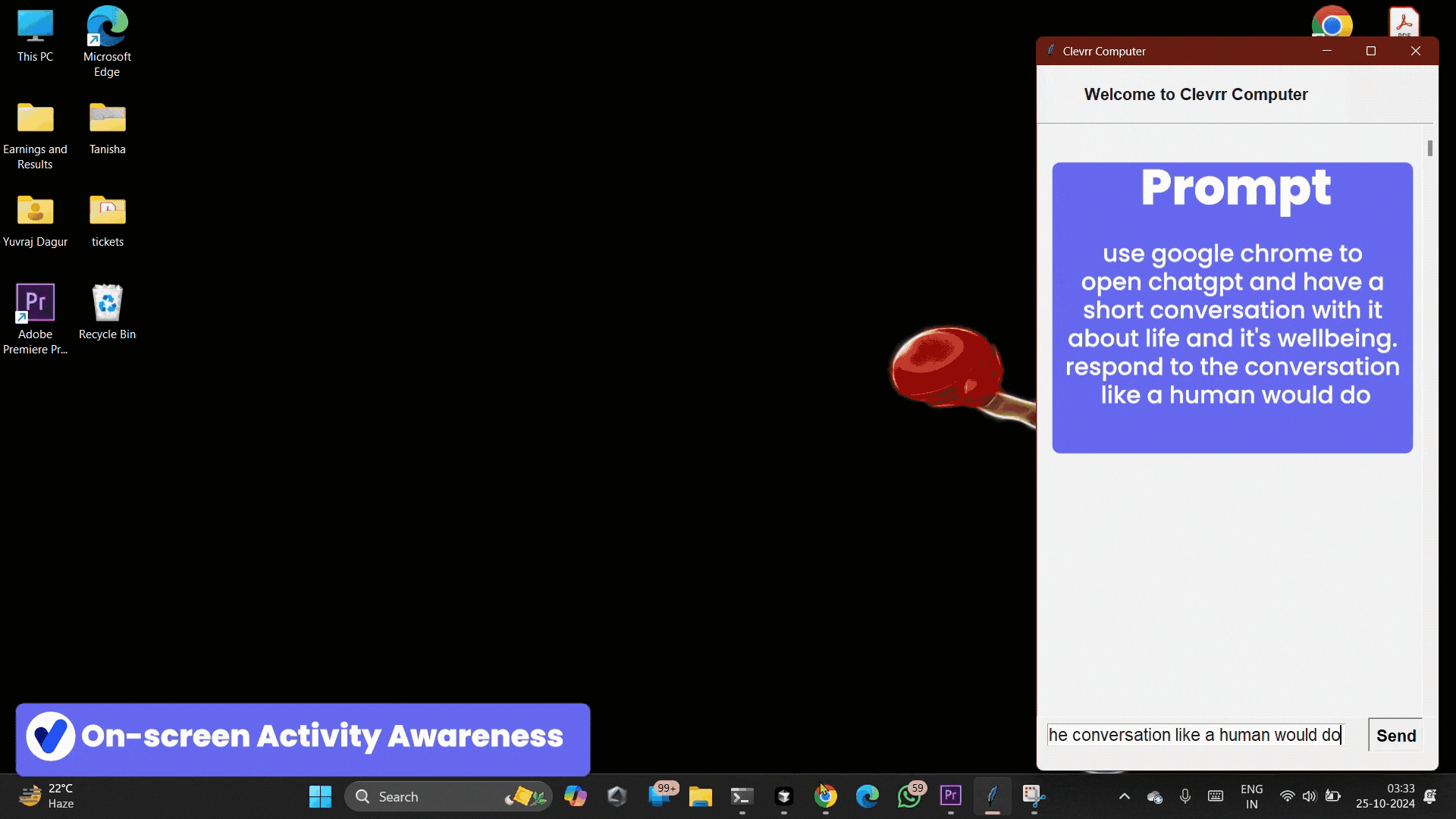Click the Send button
Viewport: 1456px width, 819px height.
(1395, 736)
